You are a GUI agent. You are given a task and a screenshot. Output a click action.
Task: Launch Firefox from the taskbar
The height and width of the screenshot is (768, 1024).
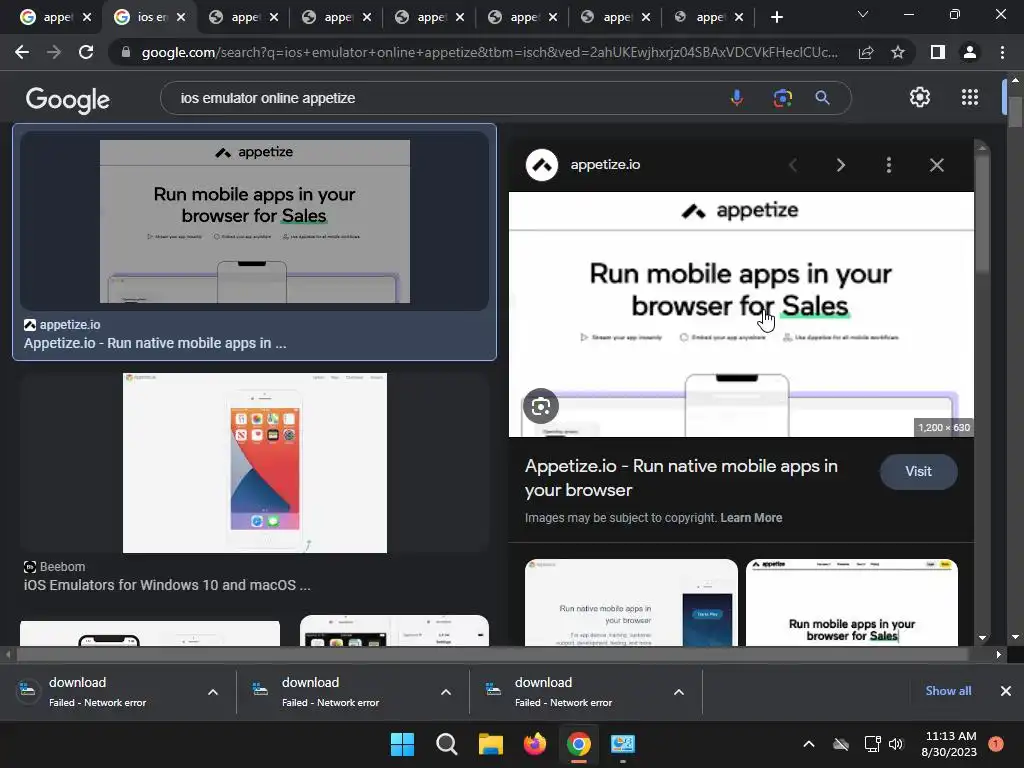tap(535, 744)
